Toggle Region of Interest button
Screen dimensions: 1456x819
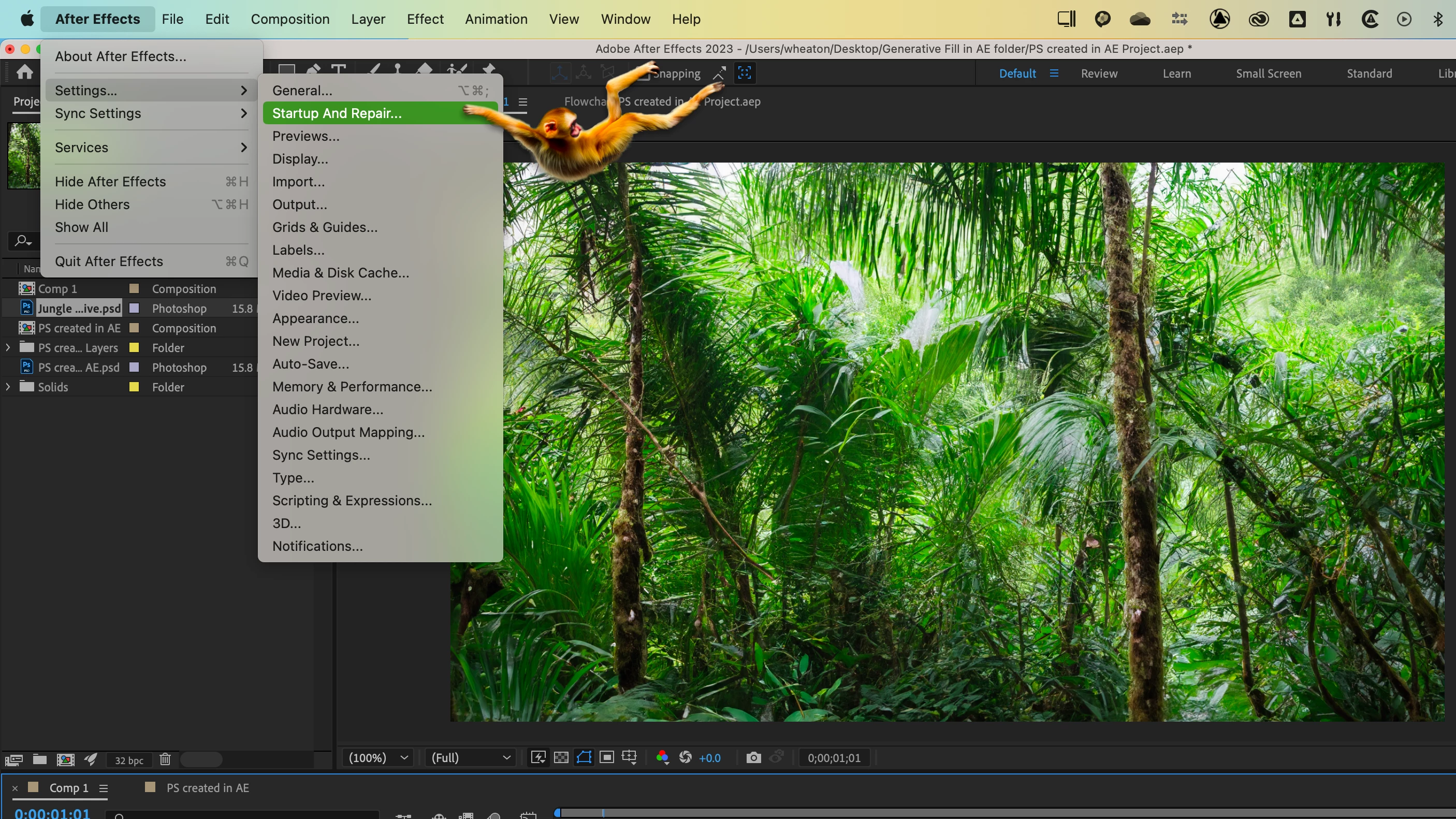606,757
